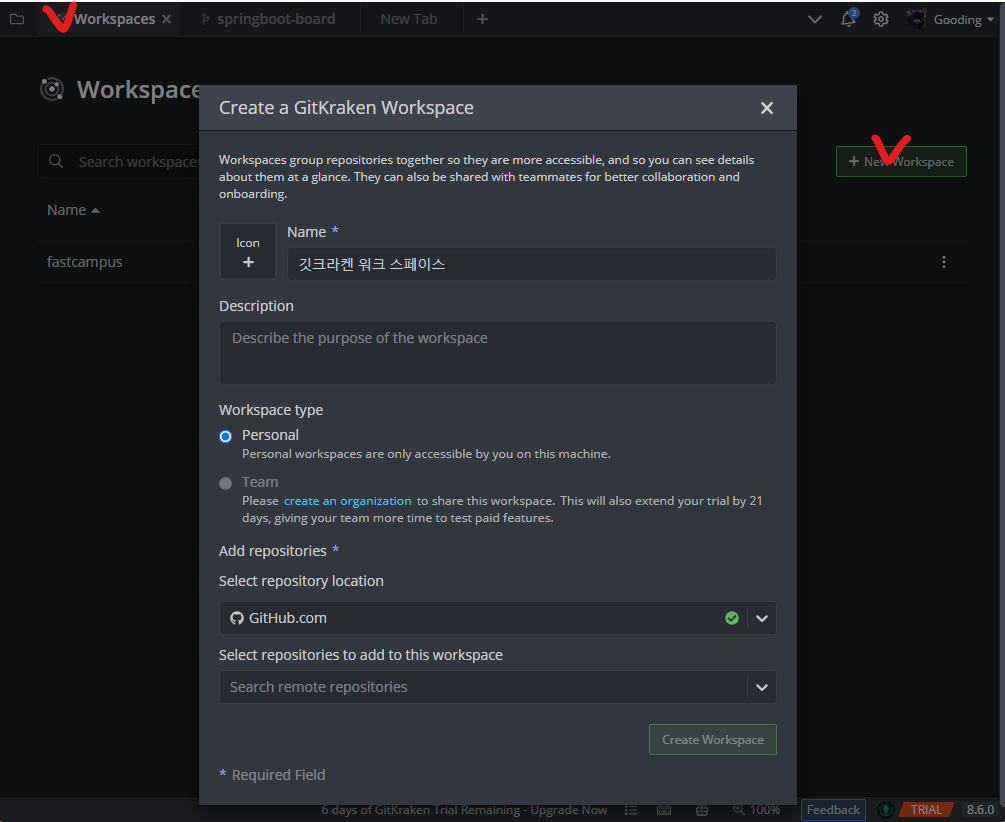Open the gift icon in status bar
Viewport: 1005px width, 822px height.
click(702, 810)
